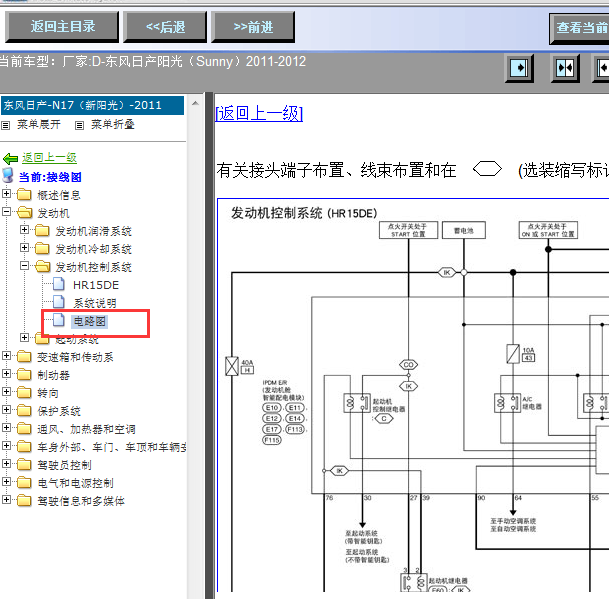Expand the 发动机润滑系统 node
The image size is (609, 599).
click(24, 229)
